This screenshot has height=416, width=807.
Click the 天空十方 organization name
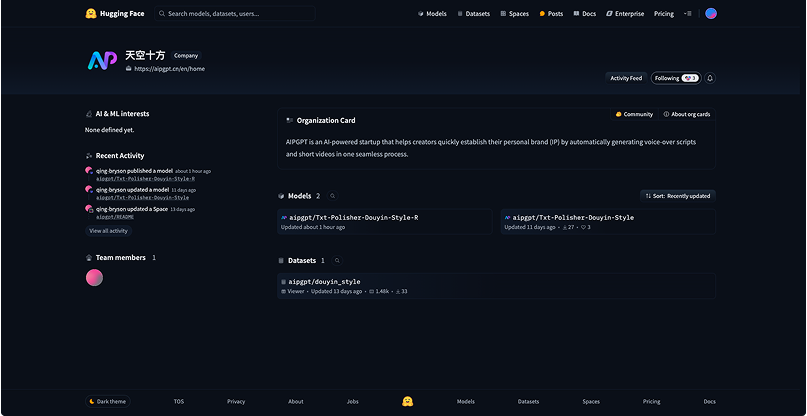click(x=145, y=56)
